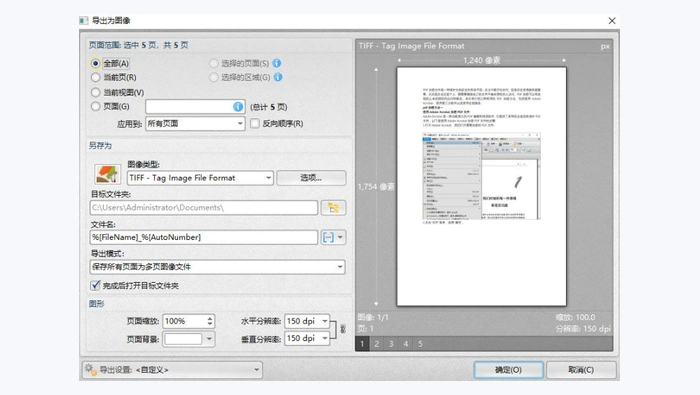The image size is (700, 395).
Task: Click the 目标文件夹 path field
Action: point(204,208)
